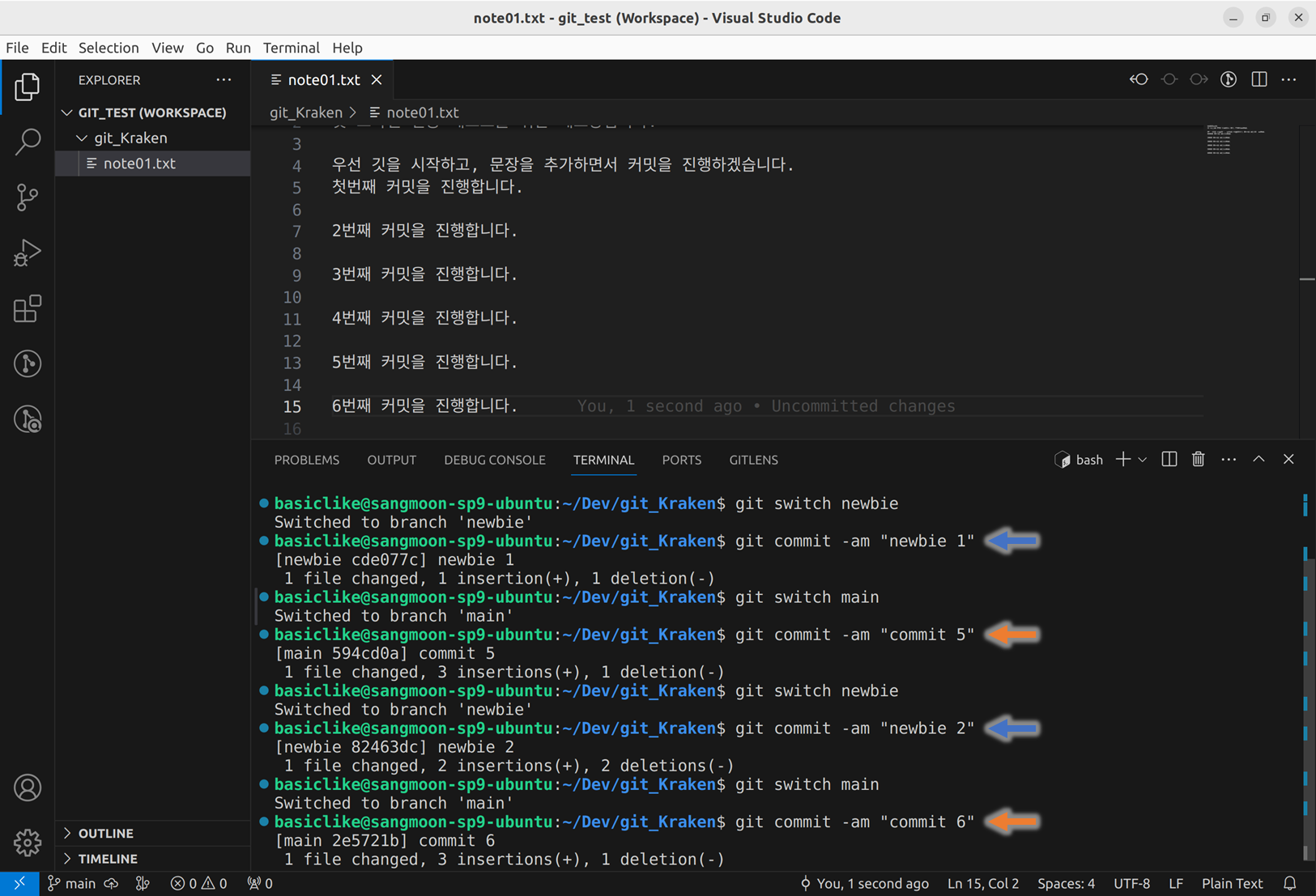Image resolution: width=1316 pixels, height=896 pixels.
Task: Open the GitLens Inspect view
Action: (28, 419)
